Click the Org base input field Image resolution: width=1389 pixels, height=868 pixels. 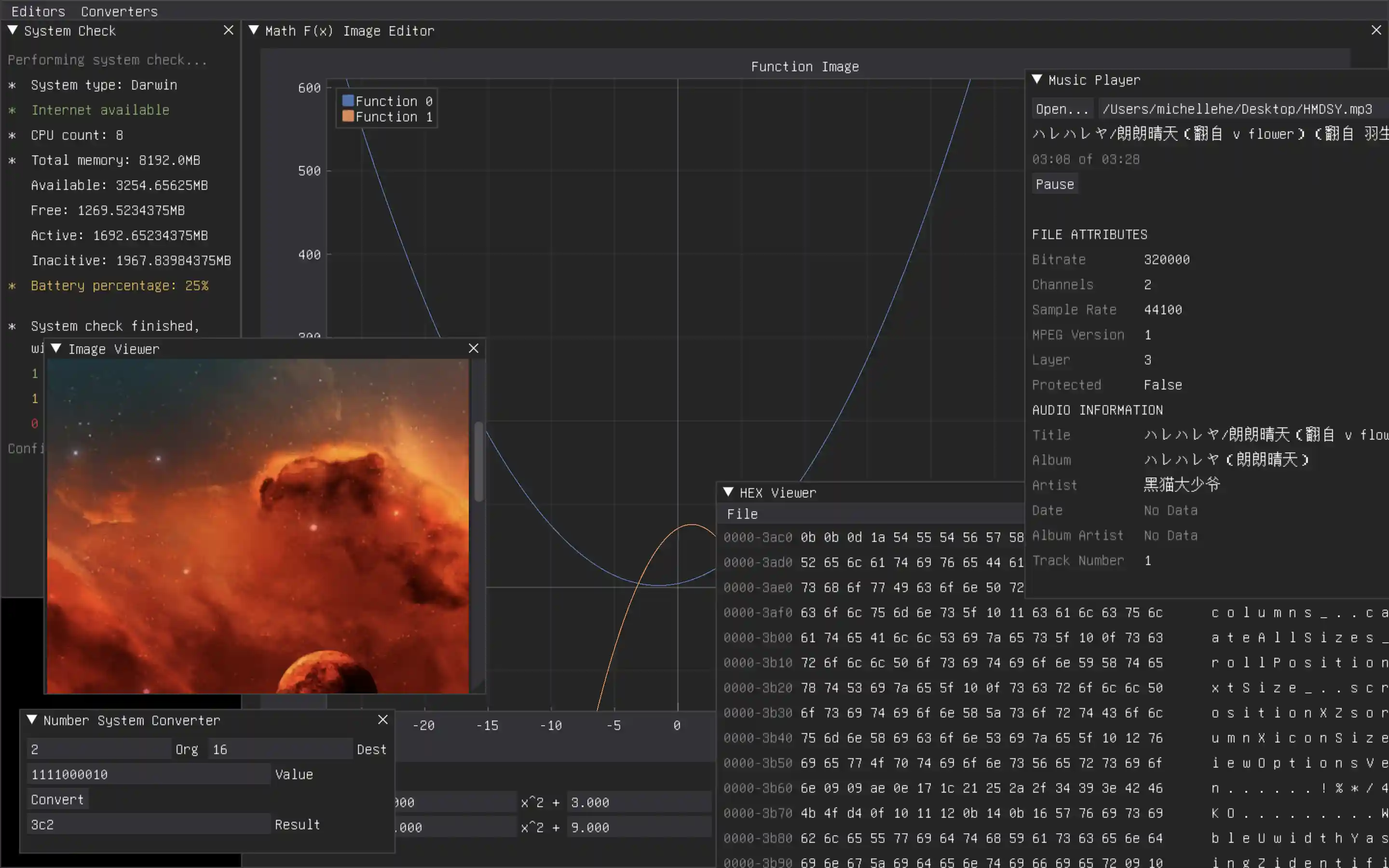[99, 749]
